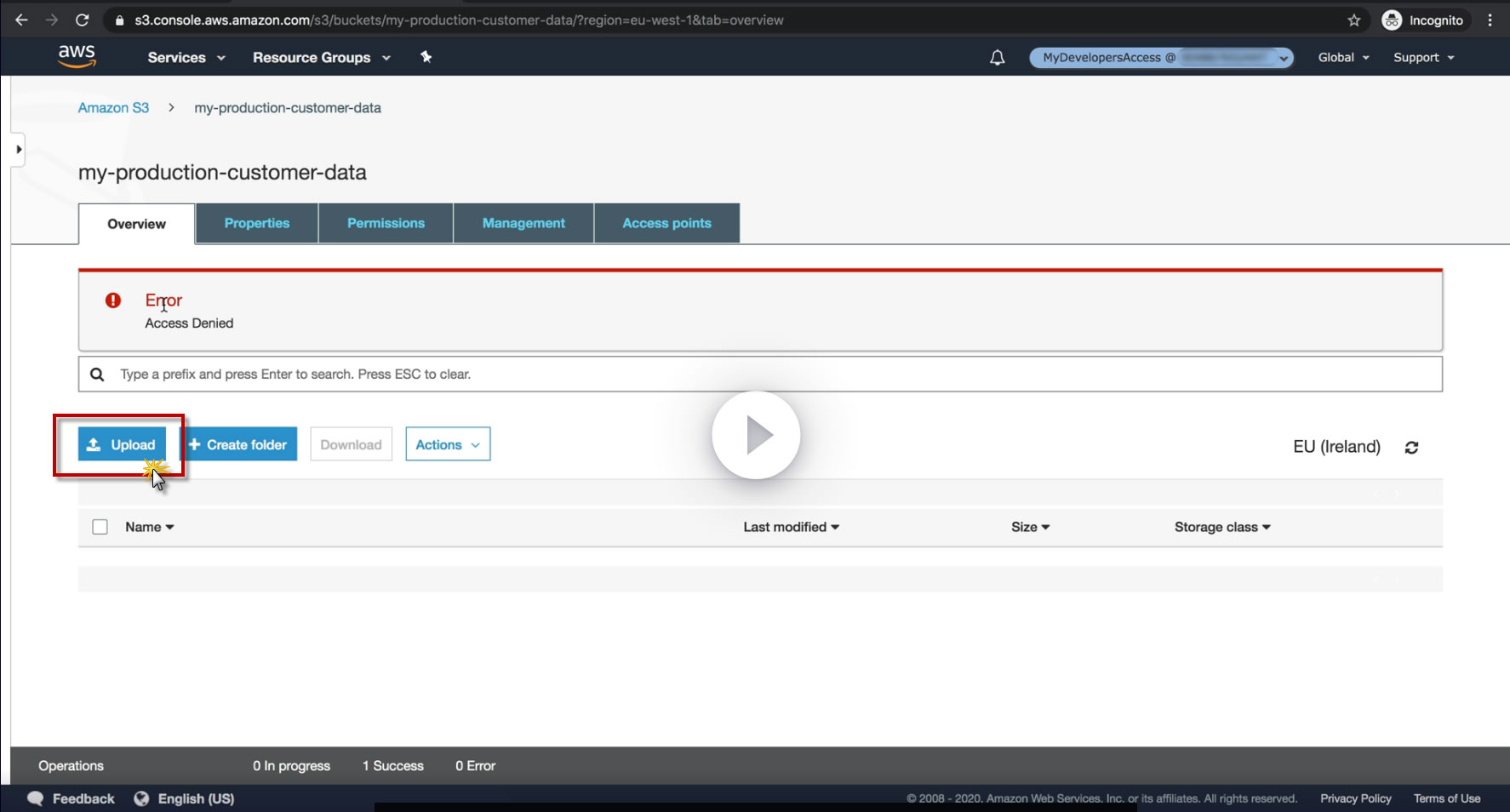Sort objects by Storage class column

(x=1222, y=527)
